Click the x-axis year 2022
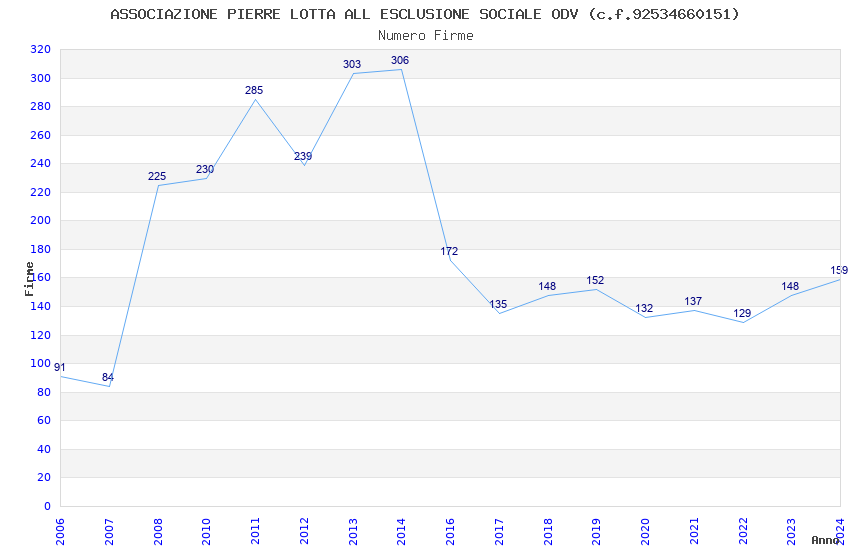Screen dimensions: 850x550 [743, 532]
